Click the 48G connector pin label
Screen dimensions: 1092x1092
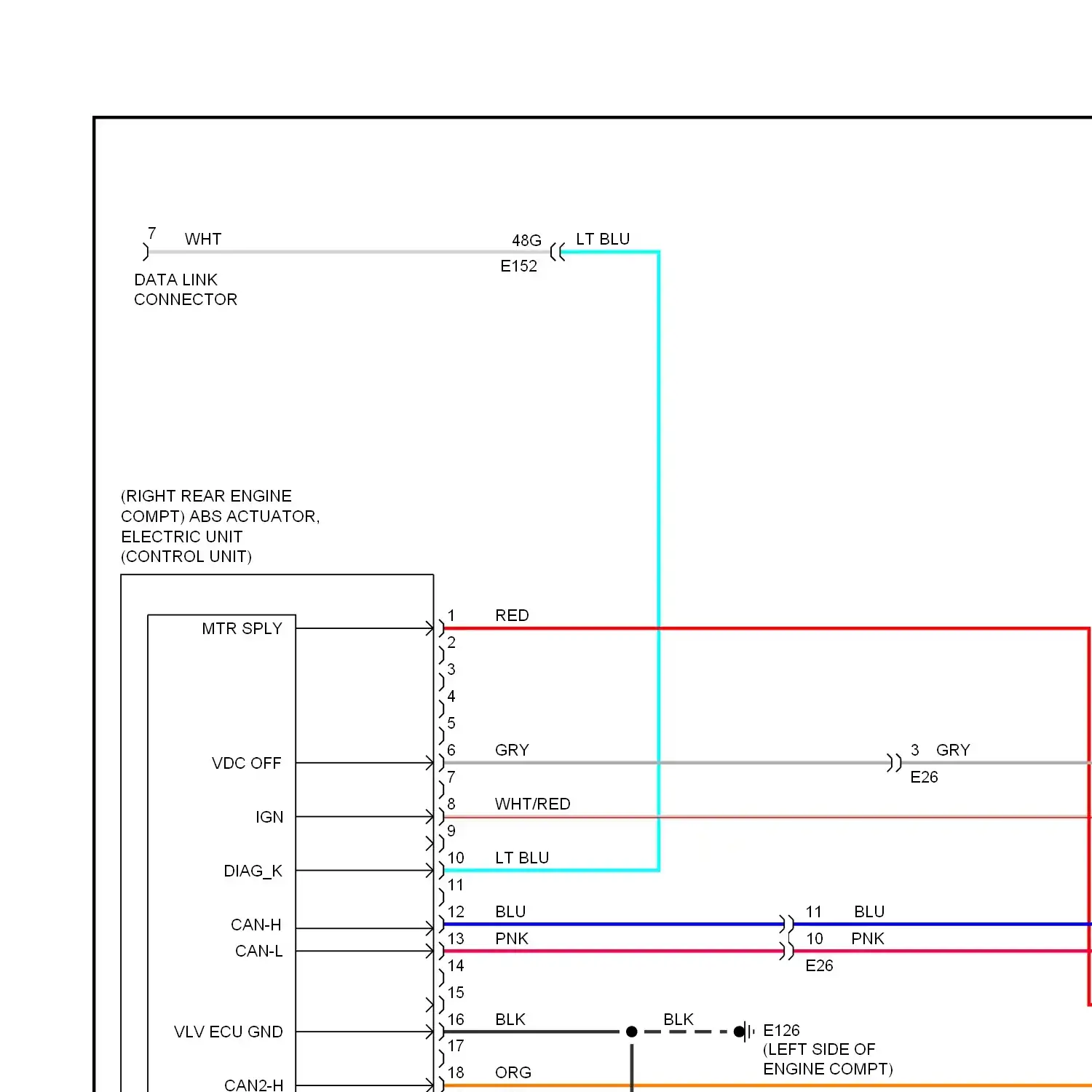point(526,240)
